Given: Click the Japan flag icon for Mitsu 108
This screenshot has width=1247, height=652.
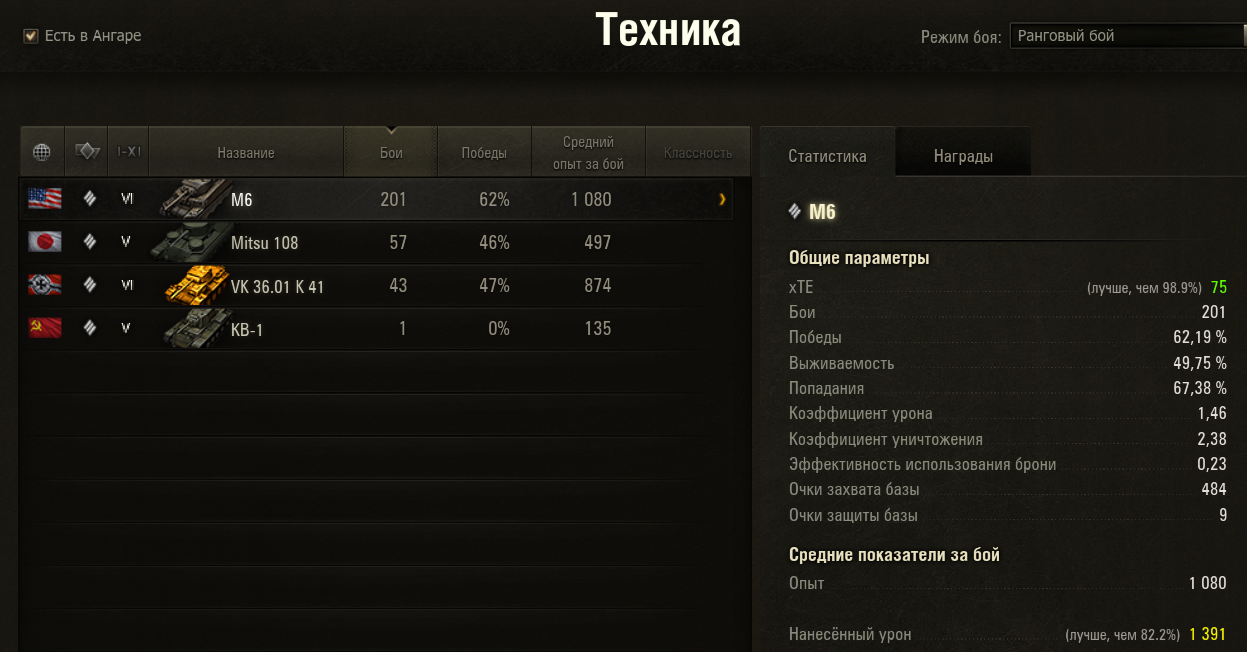Looking at the screenshot, I should 45,242.
